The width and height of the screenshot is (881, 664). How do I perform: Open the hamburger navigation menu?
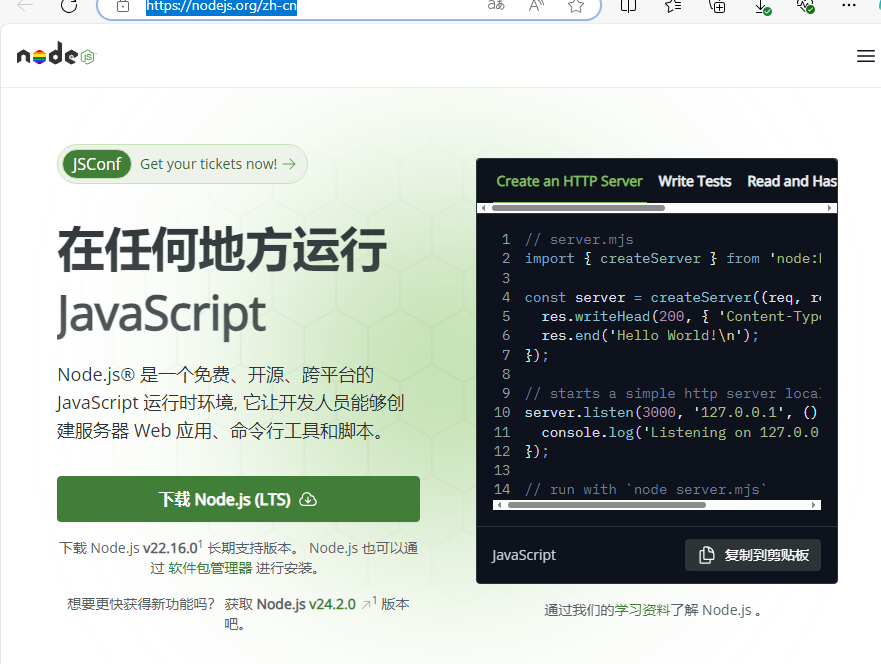click(x=865, y=56)
